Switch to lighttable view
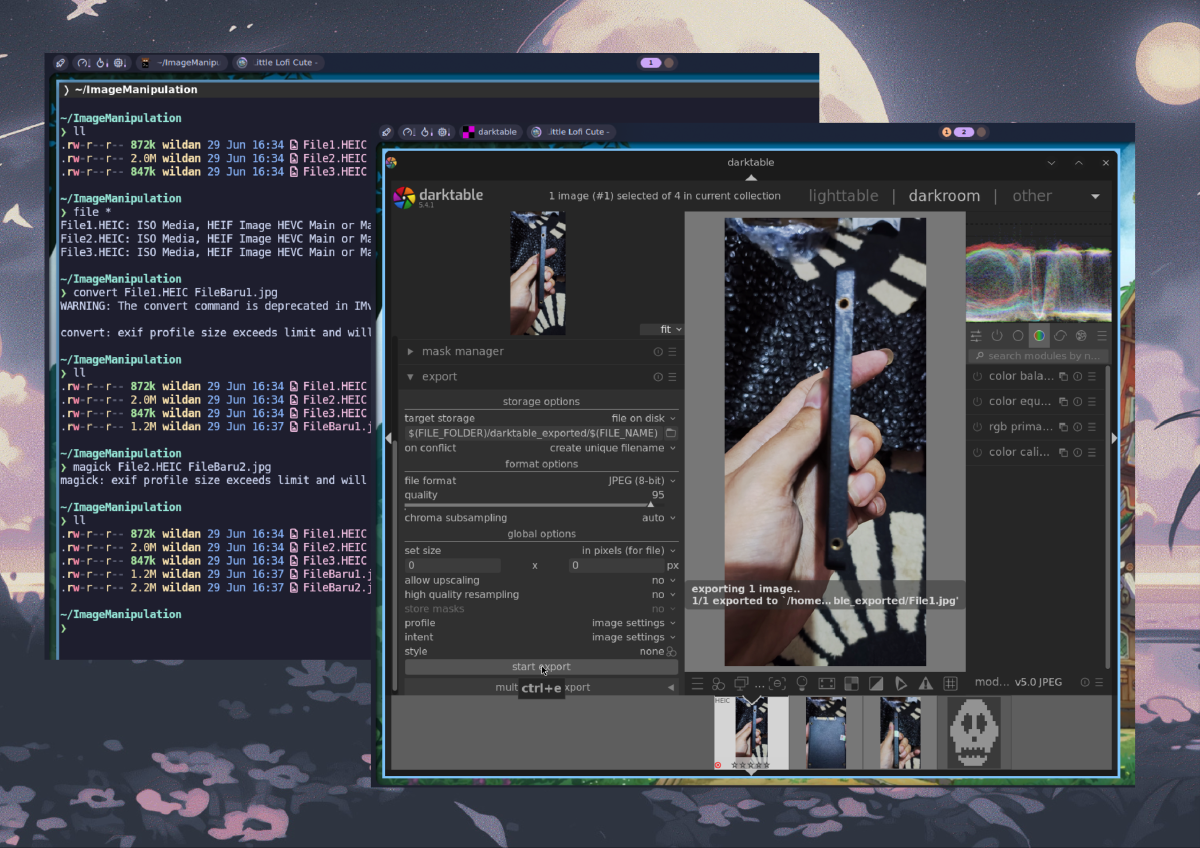The height and width of the screenshot is (848, 1200). click(x=843, y=196)
